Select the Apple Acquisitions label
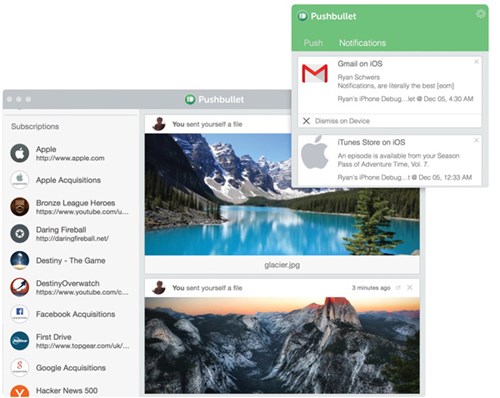Viewport: 500px width, 398px height. 68,180
